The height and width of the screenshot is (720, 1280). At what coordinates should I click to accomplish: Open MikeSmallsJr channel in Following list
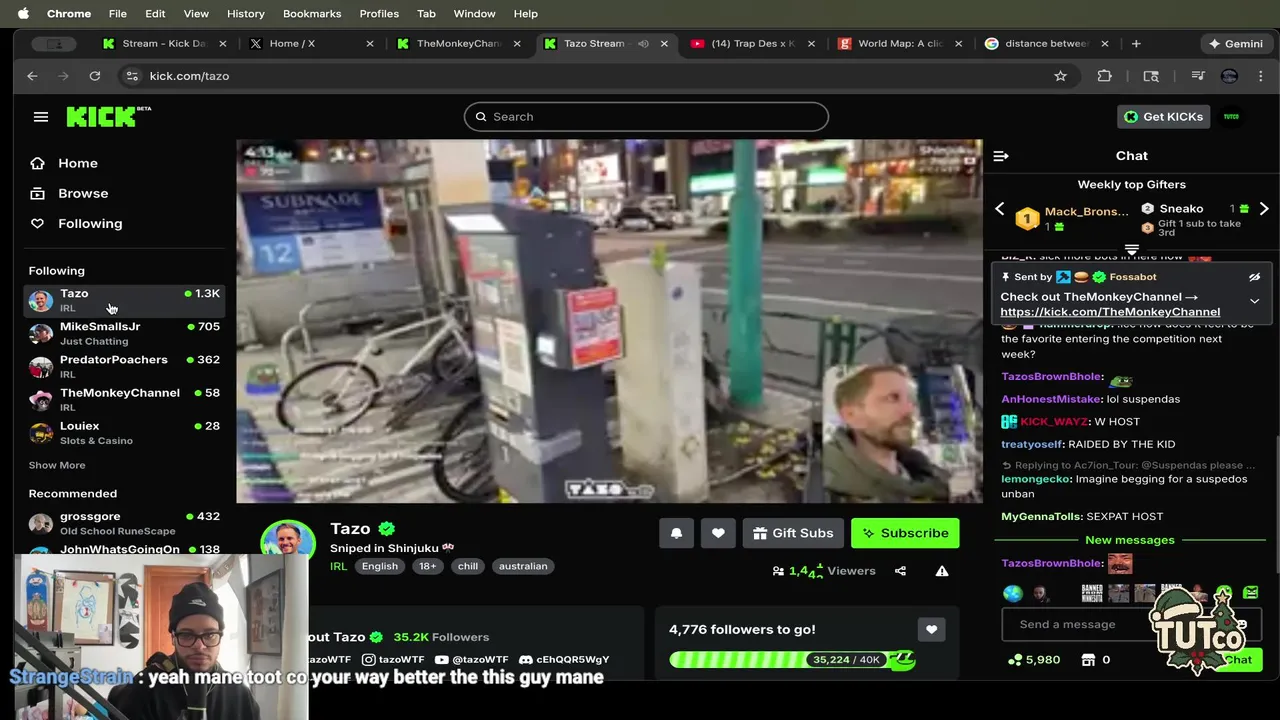pyautogui.click(x=124, y=333)
